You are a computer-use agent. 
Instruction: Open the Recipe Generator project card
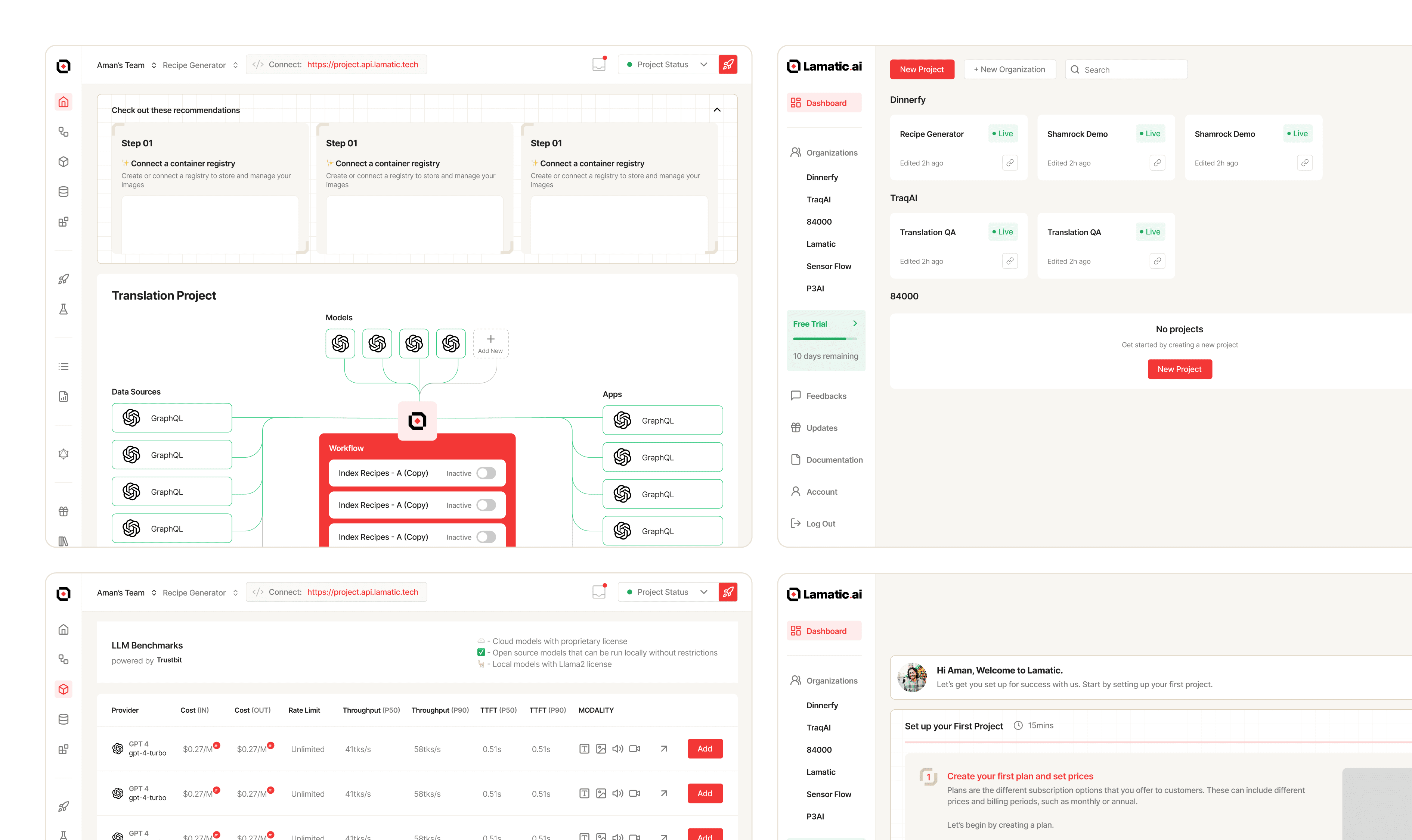pos(958,148)
